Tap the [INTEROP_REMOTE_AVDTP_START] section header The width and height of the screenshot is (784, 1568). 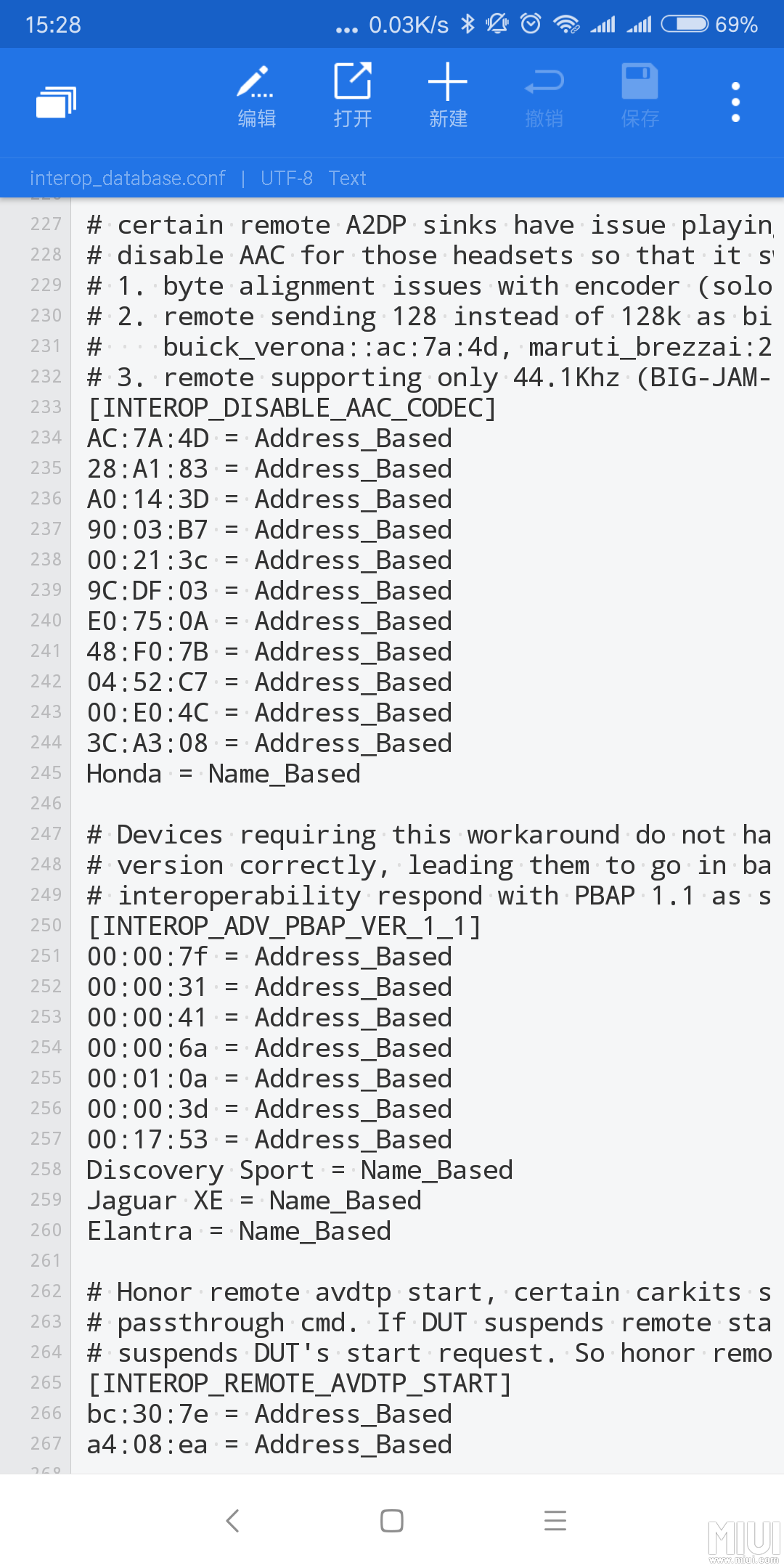(299, 1384)
